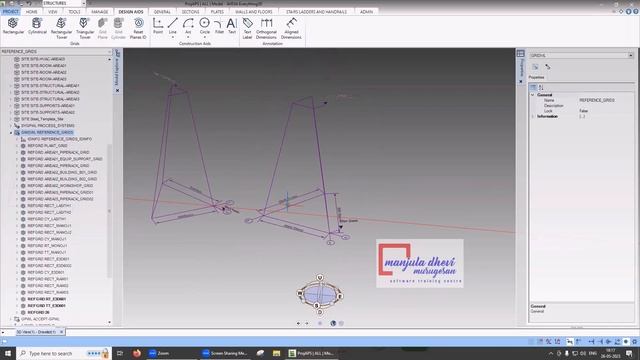Switch to the HOME ribbon tab
The height and width of the screenshot is (360, 640).
coord(31,12)
